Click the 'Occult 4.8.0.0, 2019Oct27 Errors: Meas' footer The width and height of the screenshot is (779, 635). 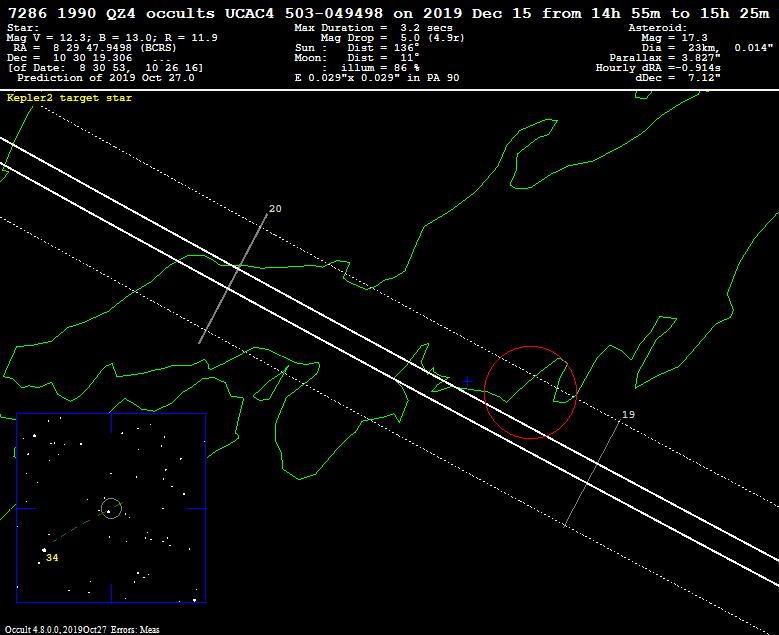coord(82,630)
